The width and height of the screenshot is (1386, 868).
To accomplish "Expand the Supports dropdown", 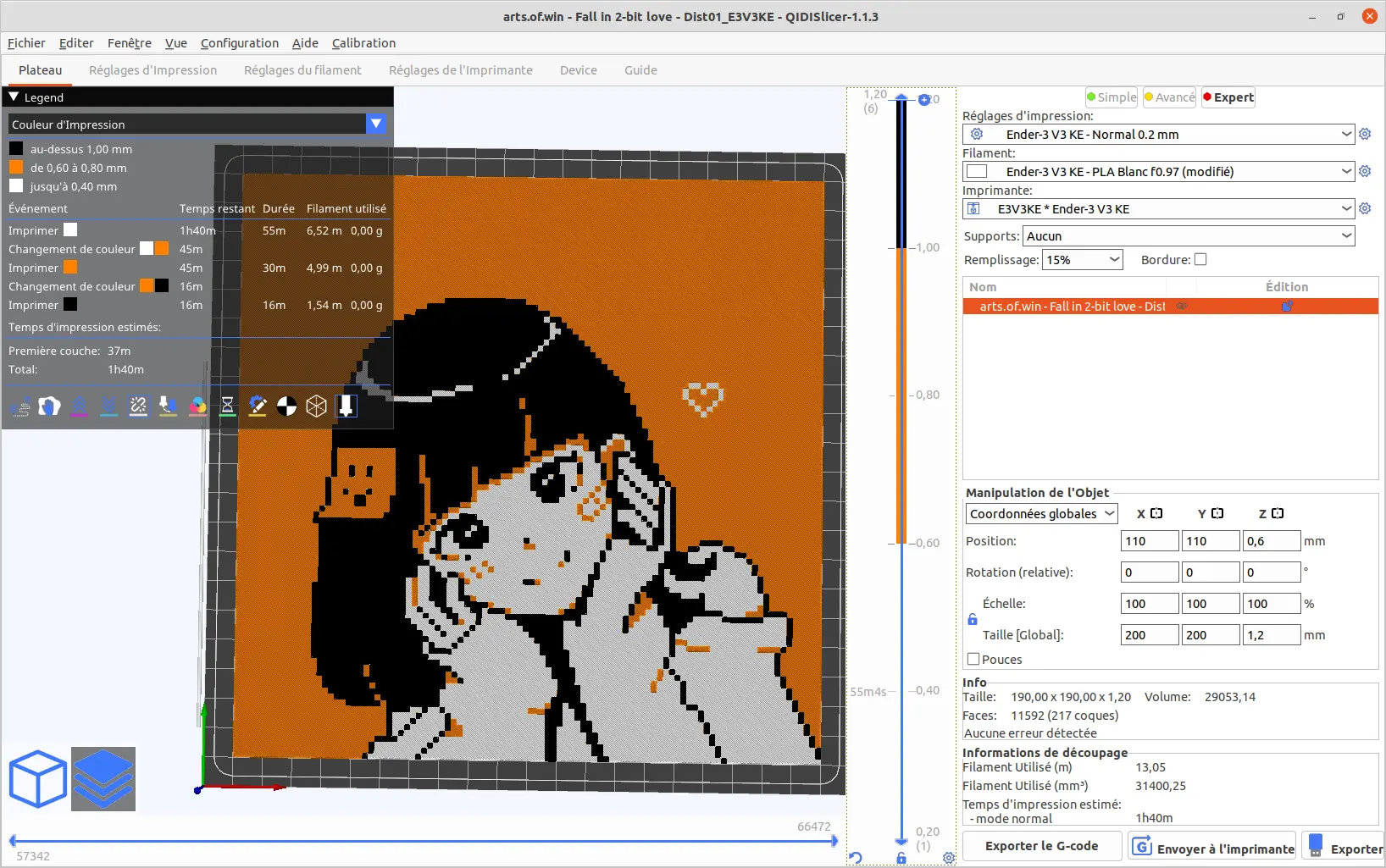I will click(1189, 236).
